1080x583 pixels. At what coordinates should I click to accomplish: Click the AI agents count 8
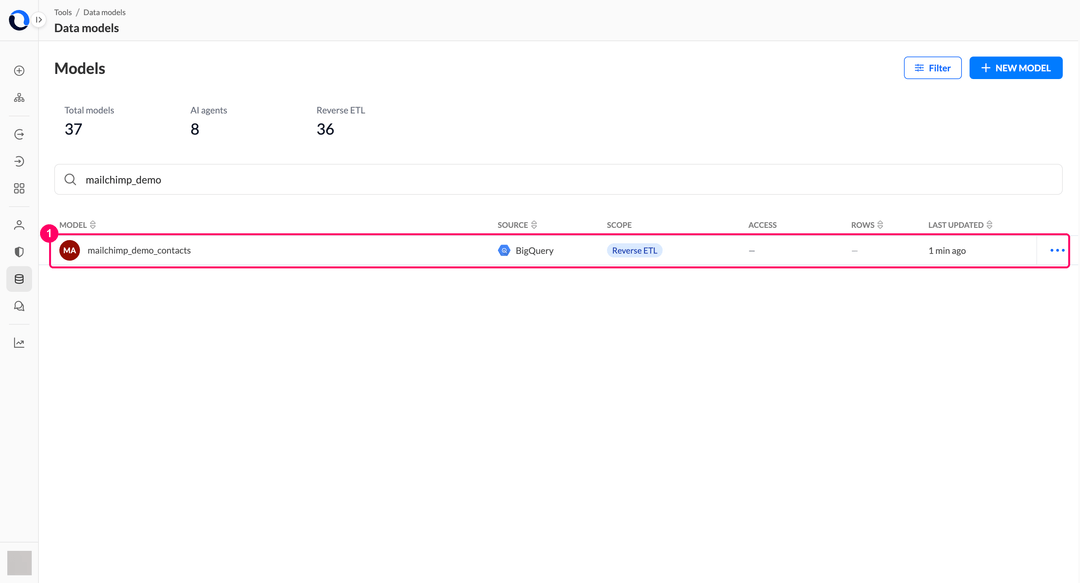tap(195, 129)
